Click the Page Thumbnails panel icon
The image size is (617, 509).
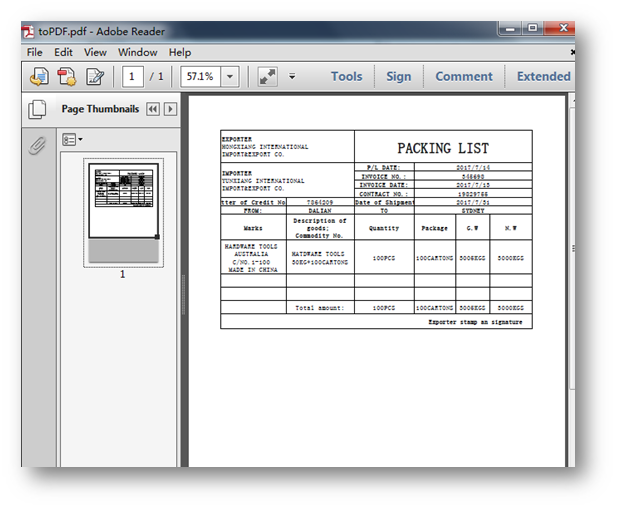(37, 109)
